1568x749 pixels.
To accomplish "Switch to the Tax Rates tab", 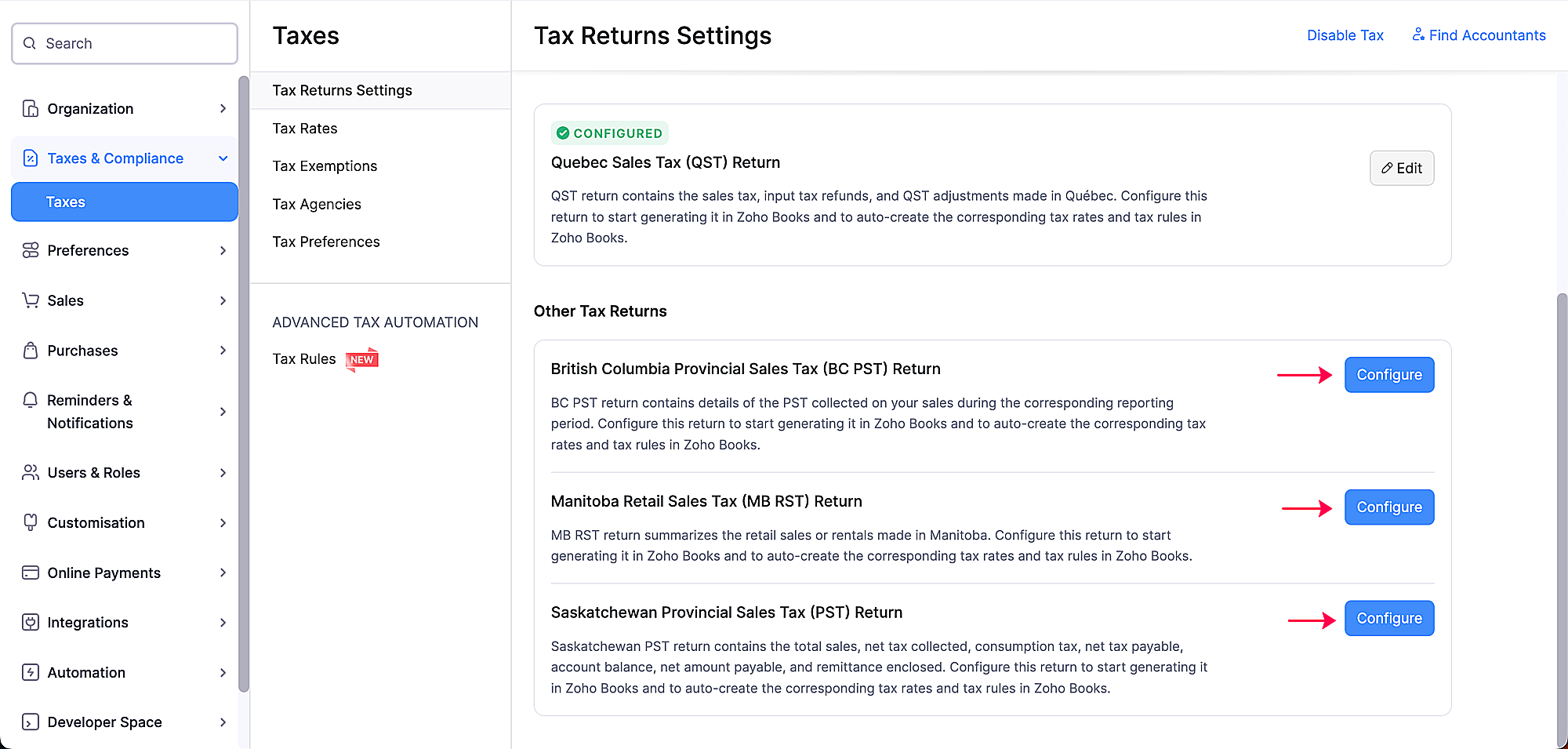I will tap(304, 128).
